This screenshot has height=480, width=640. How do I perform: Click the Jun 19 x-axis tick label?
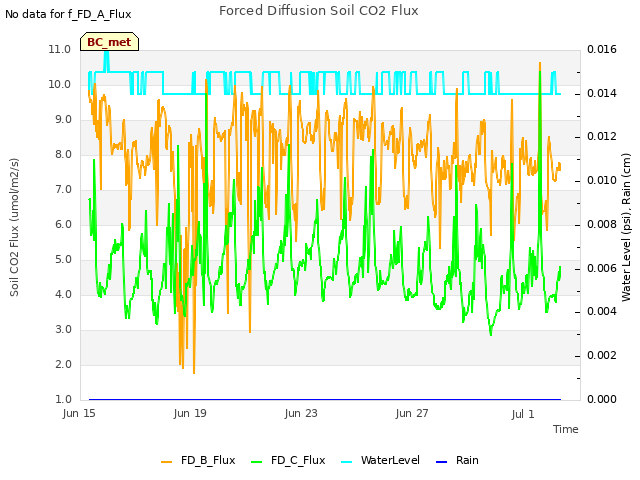point(190,413)
